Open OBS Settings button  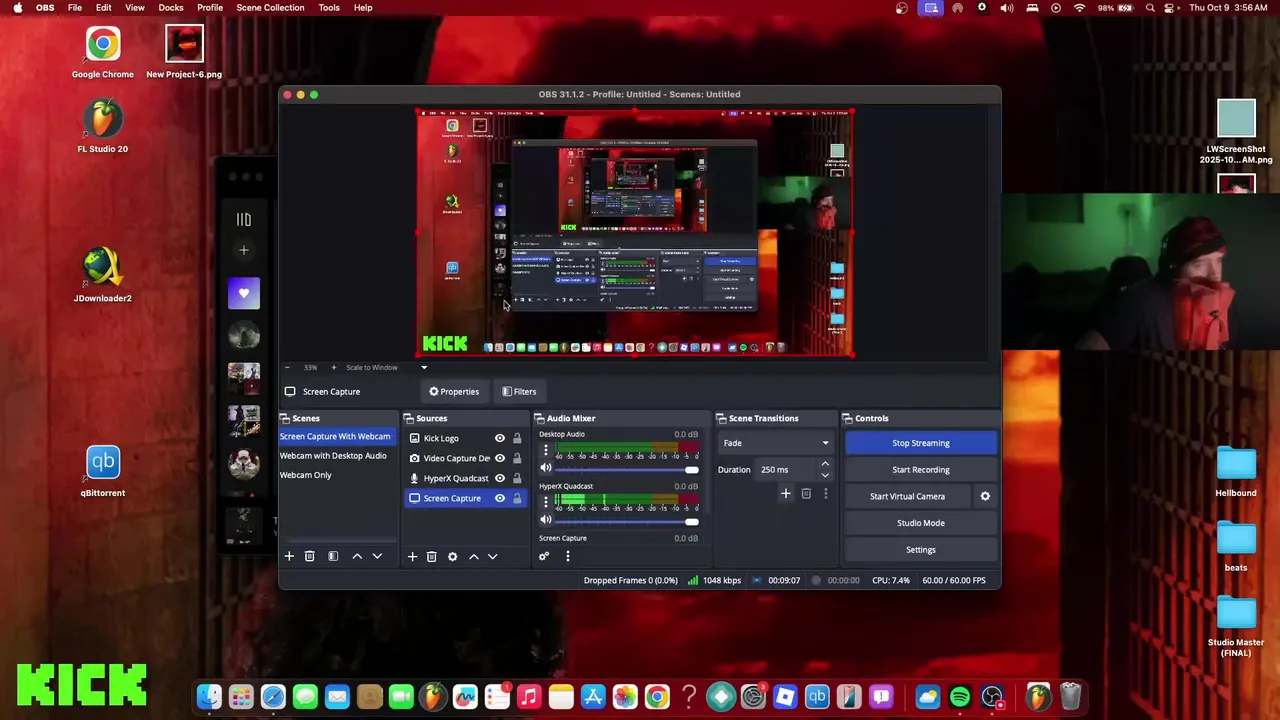coord(921,550)
